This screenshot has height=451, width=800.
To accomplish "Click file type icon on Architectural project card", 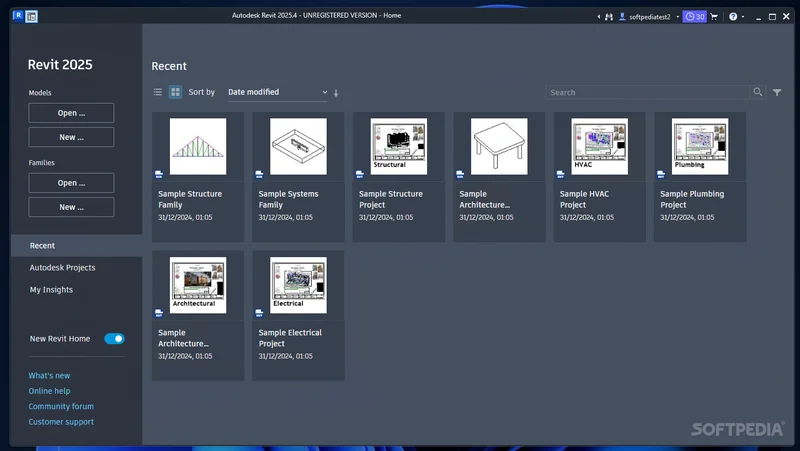I will (159, 313).
